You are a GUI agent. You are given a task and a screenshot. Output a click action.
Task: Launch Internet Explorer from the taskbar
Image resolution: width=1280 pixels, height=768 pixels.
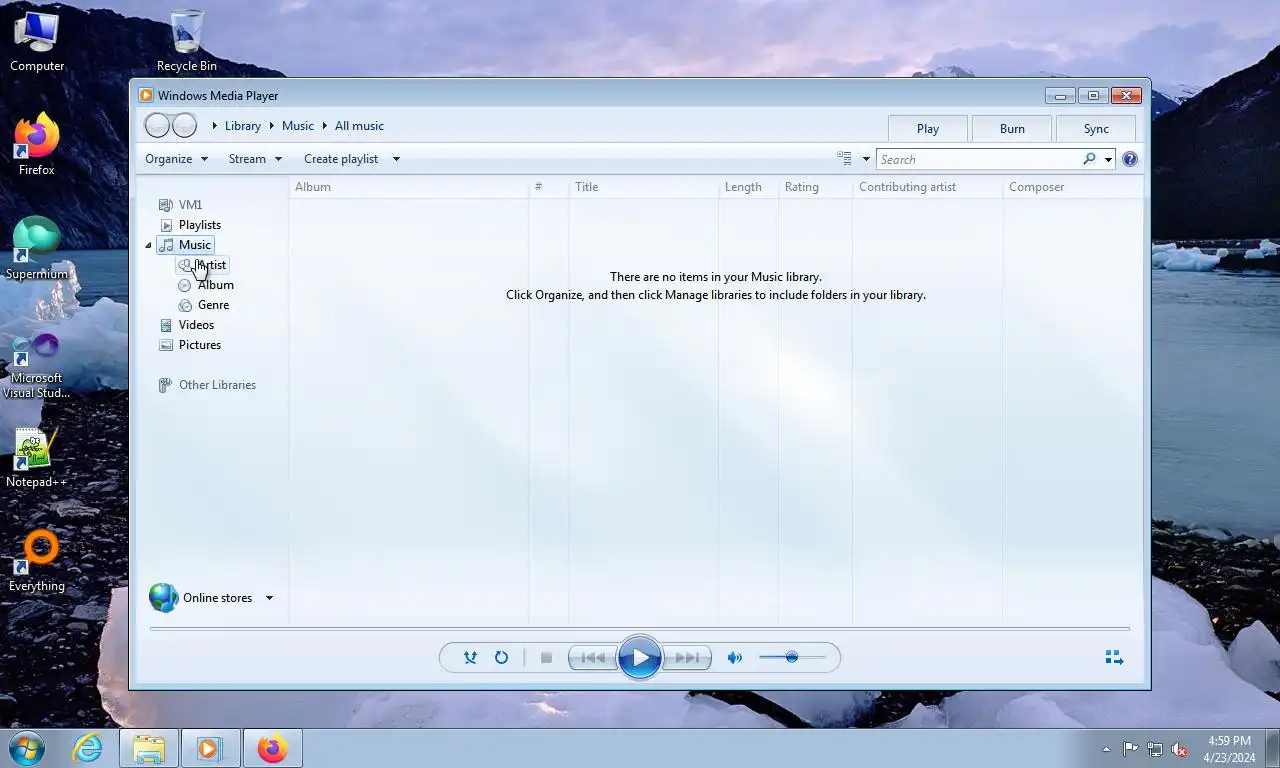(x=88, y=749)
